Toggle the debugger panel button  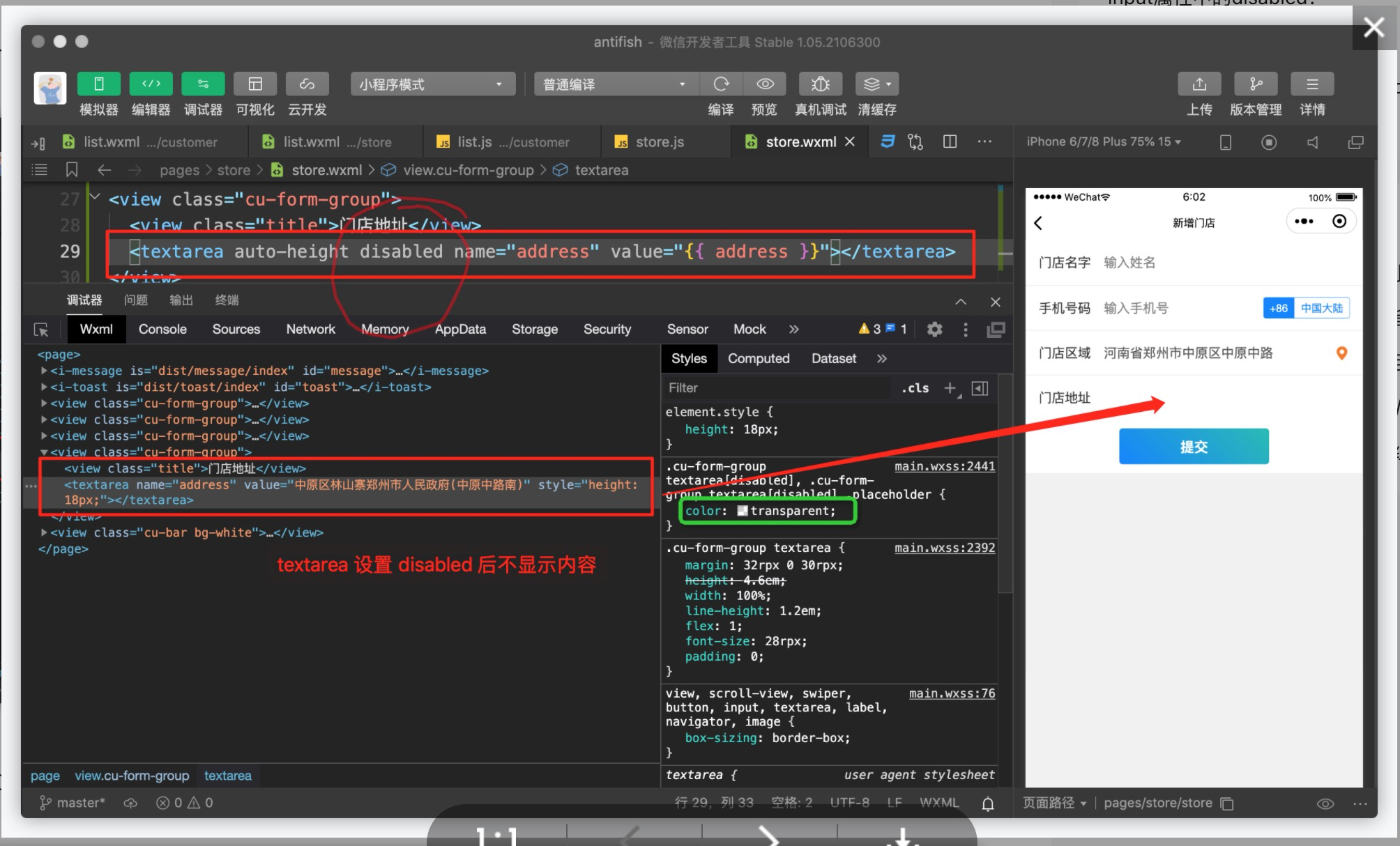coord(202,84)
